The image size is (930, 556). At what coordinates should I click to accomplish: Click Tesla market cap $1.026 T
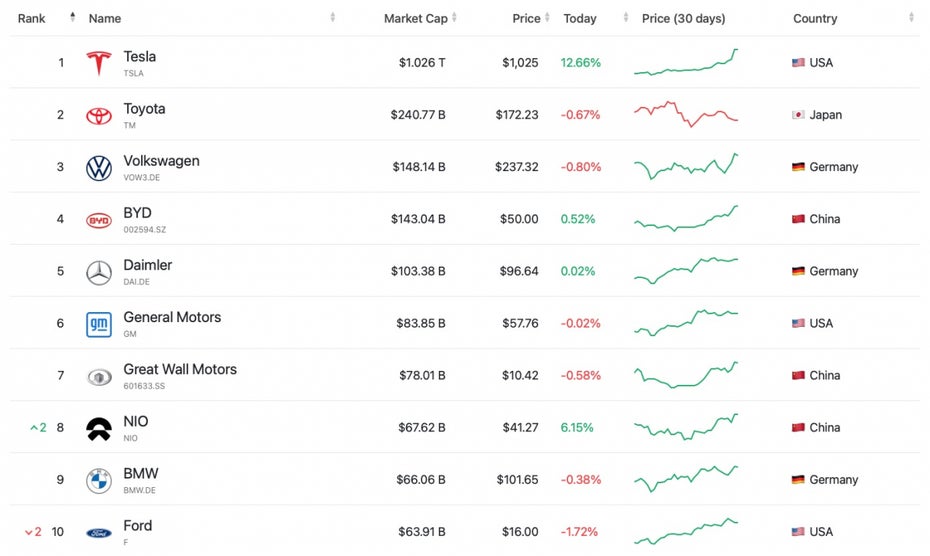pos(422,62)
